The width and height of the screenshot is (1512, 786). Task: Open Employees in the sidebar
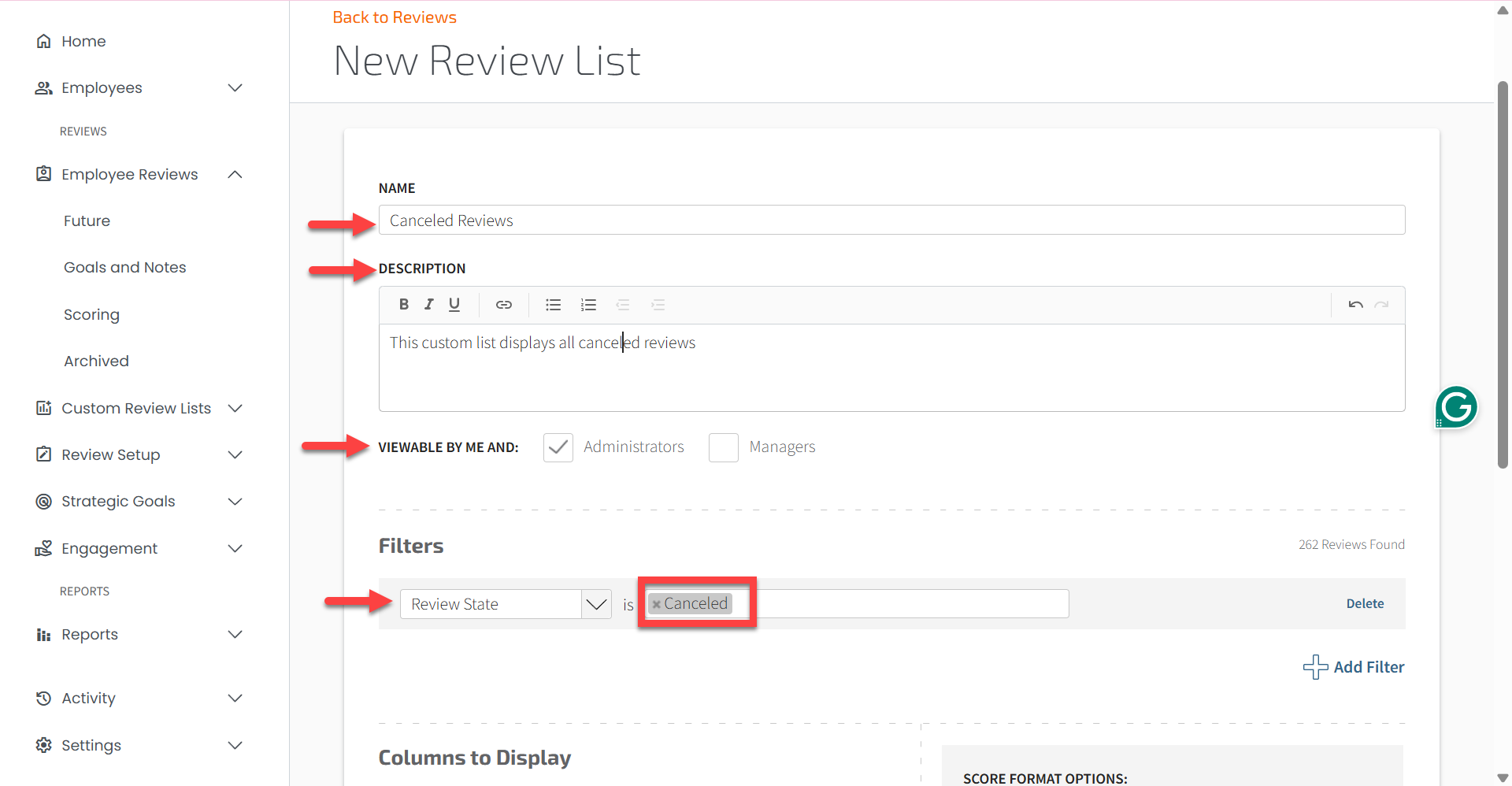[102, 87]
